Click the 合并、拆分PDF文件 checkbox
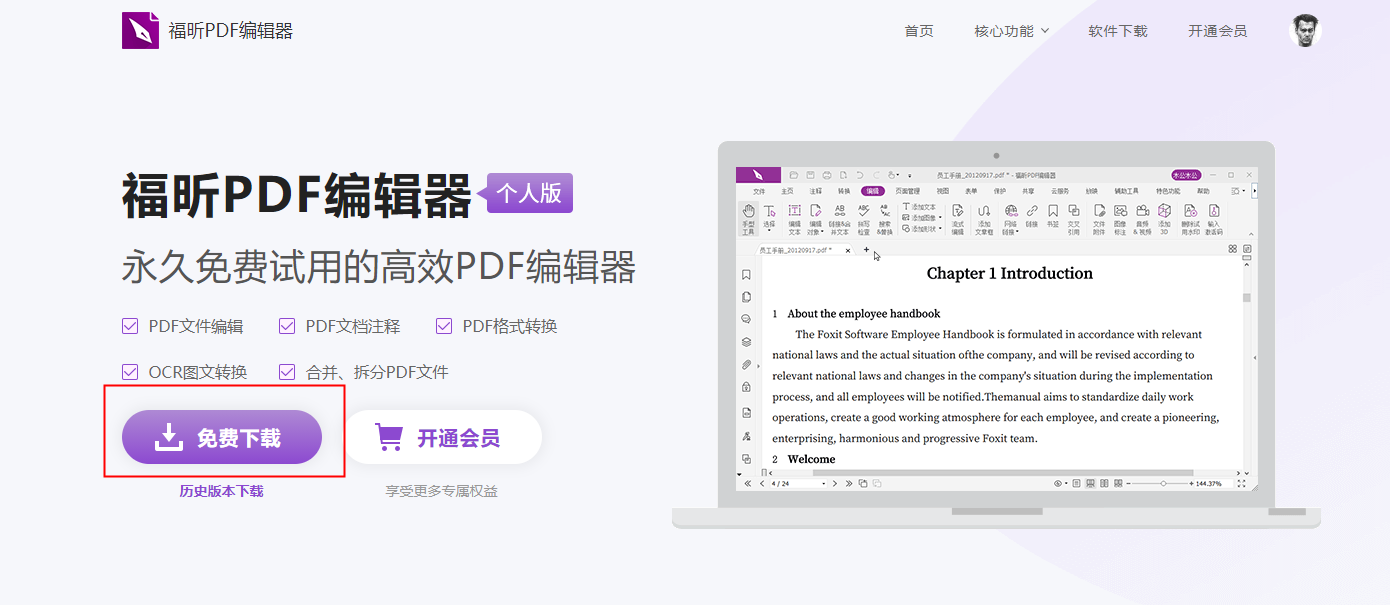 287,370
